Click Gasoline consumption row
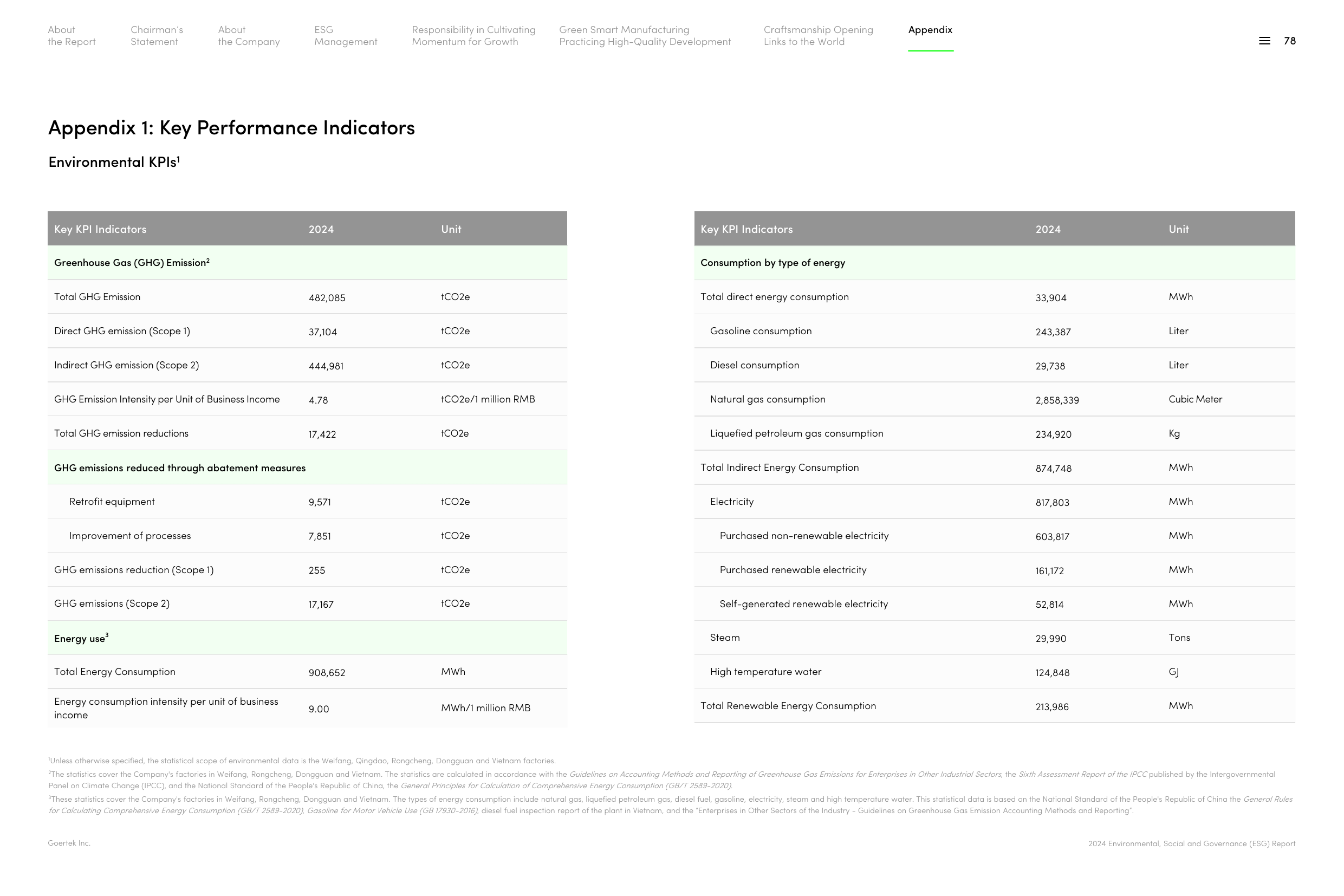The width and height of the screenshot is (1344, 896). 994,331
